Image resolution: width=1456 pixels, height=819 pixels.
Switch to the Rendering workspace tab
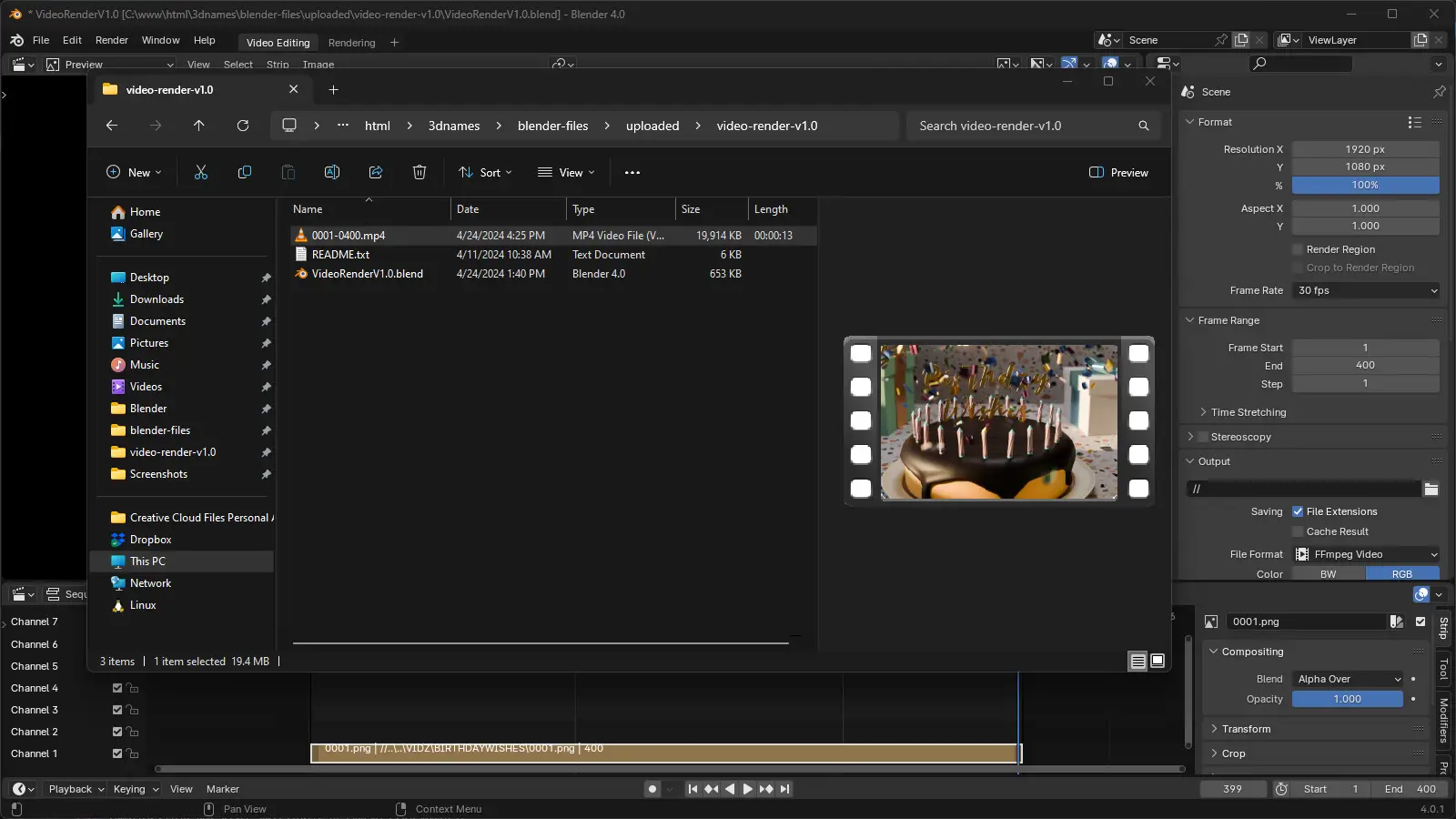(351, 43)
